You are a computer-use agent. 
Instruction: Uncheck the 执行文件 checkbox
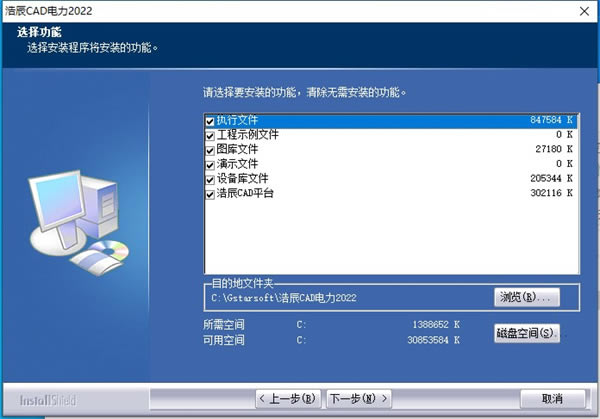(210, 121)
